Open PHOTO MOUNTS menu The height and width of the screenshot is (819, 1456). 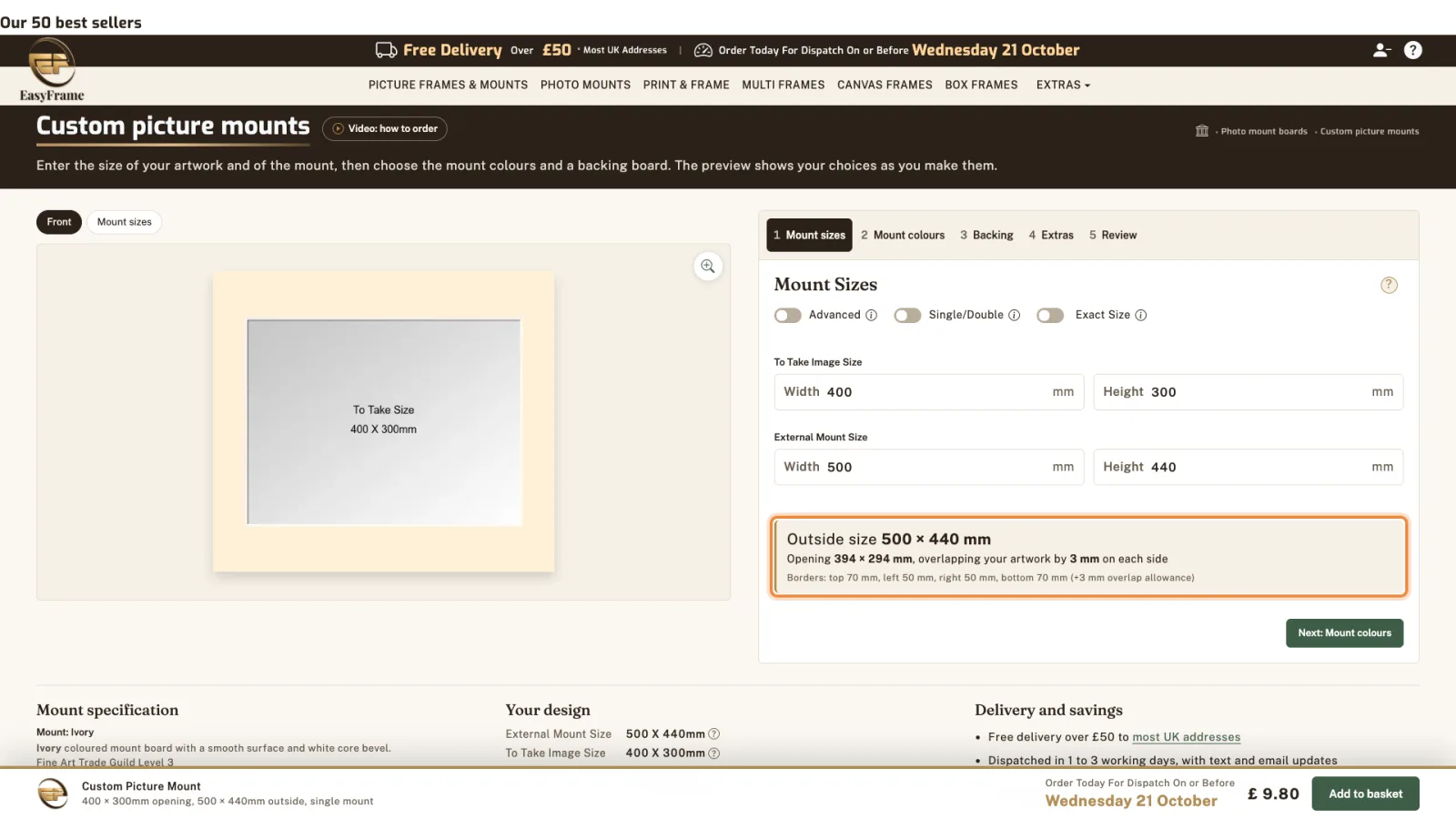click(585, 85)
